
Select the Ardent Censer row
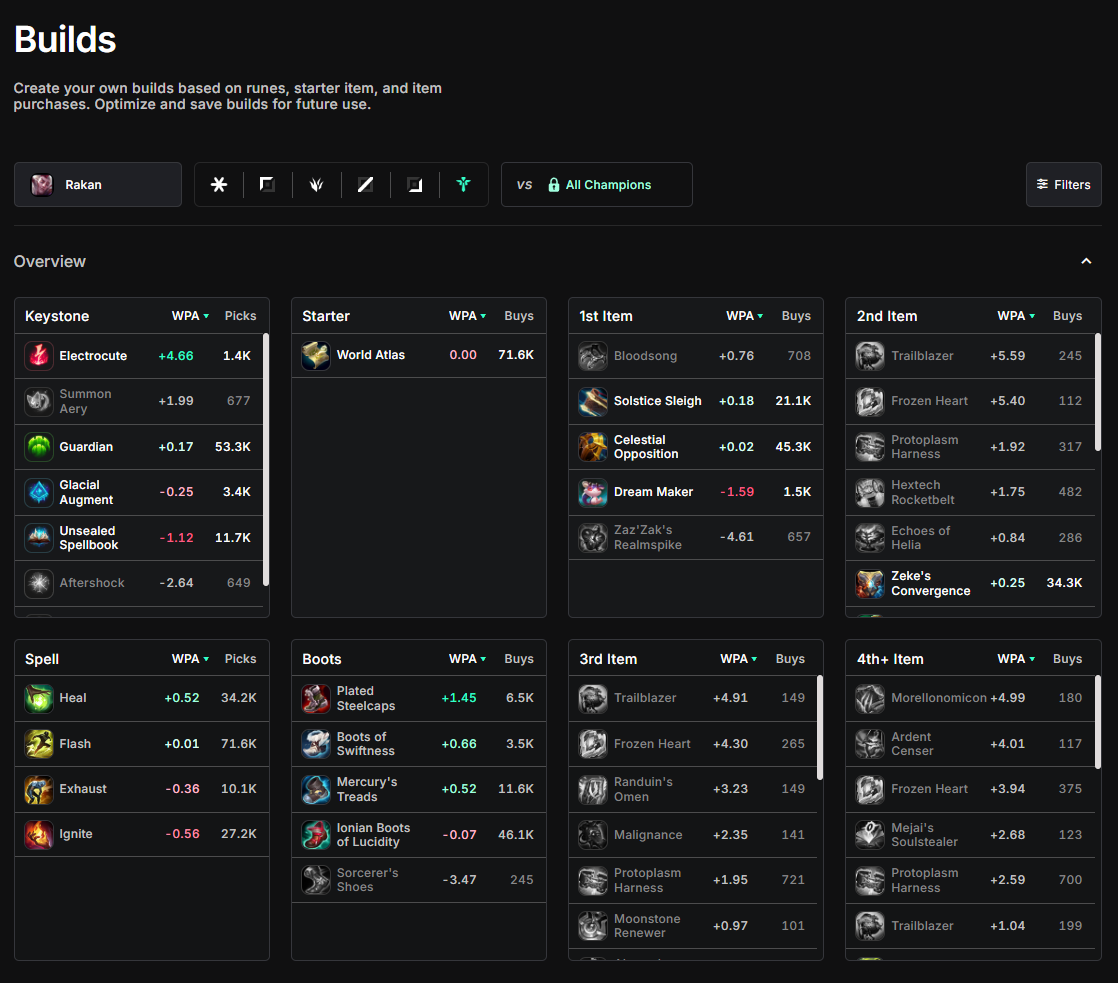[970, 743]
